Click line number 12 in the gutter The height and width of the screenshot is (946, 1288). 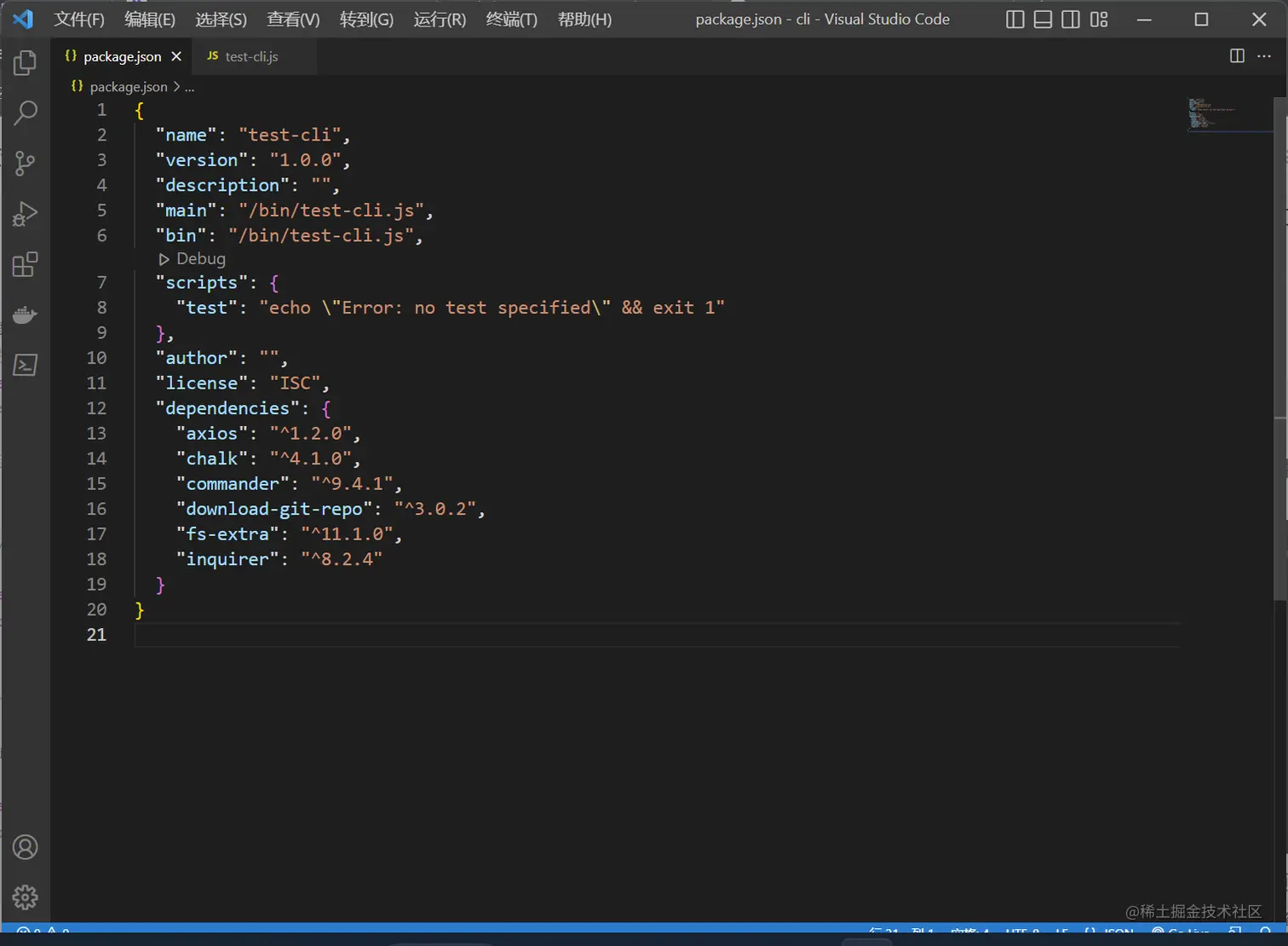pos(96,407)
